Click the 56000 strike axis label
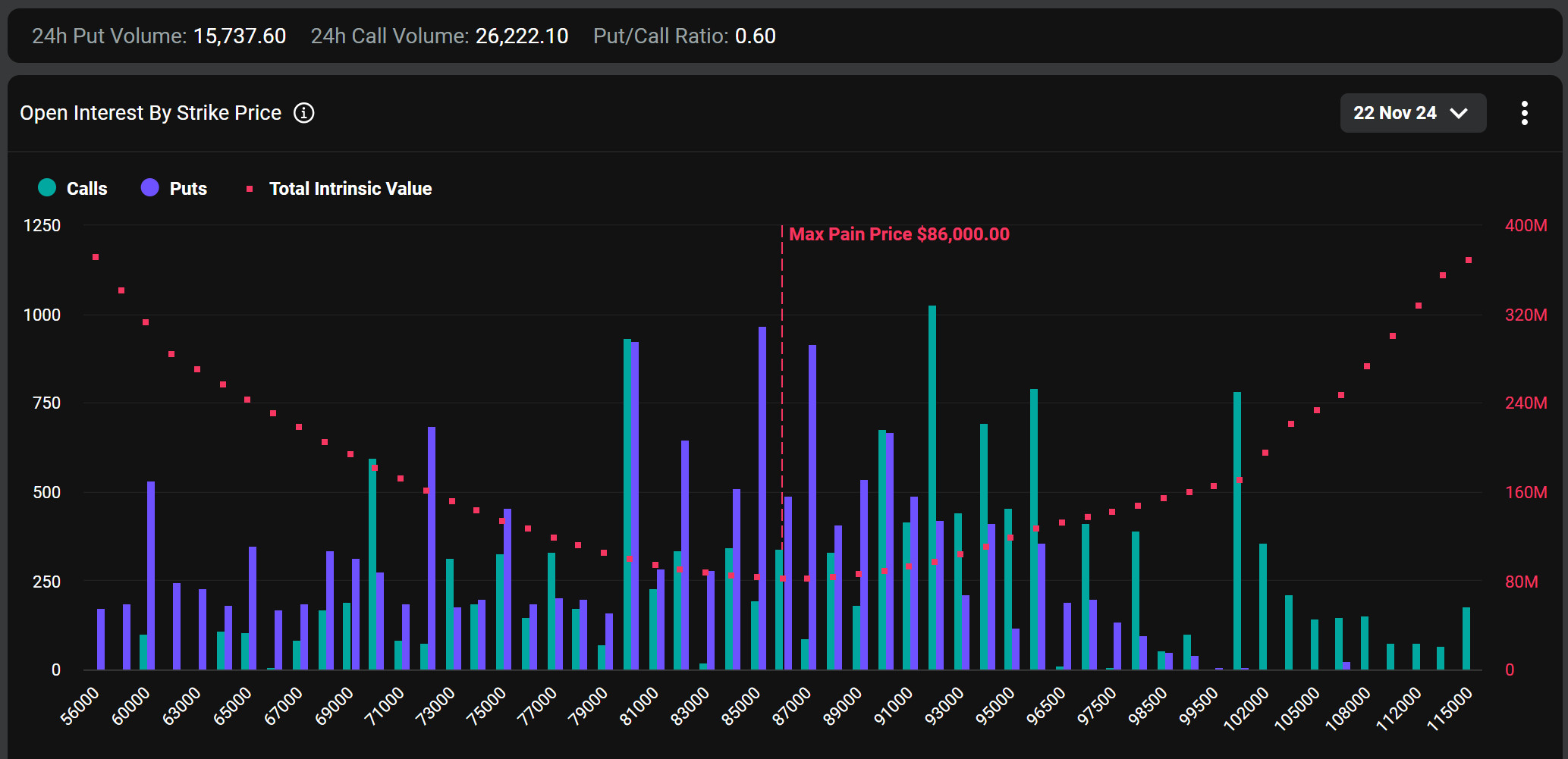Viewport: 1568px width, 759px height. (80, 705)
